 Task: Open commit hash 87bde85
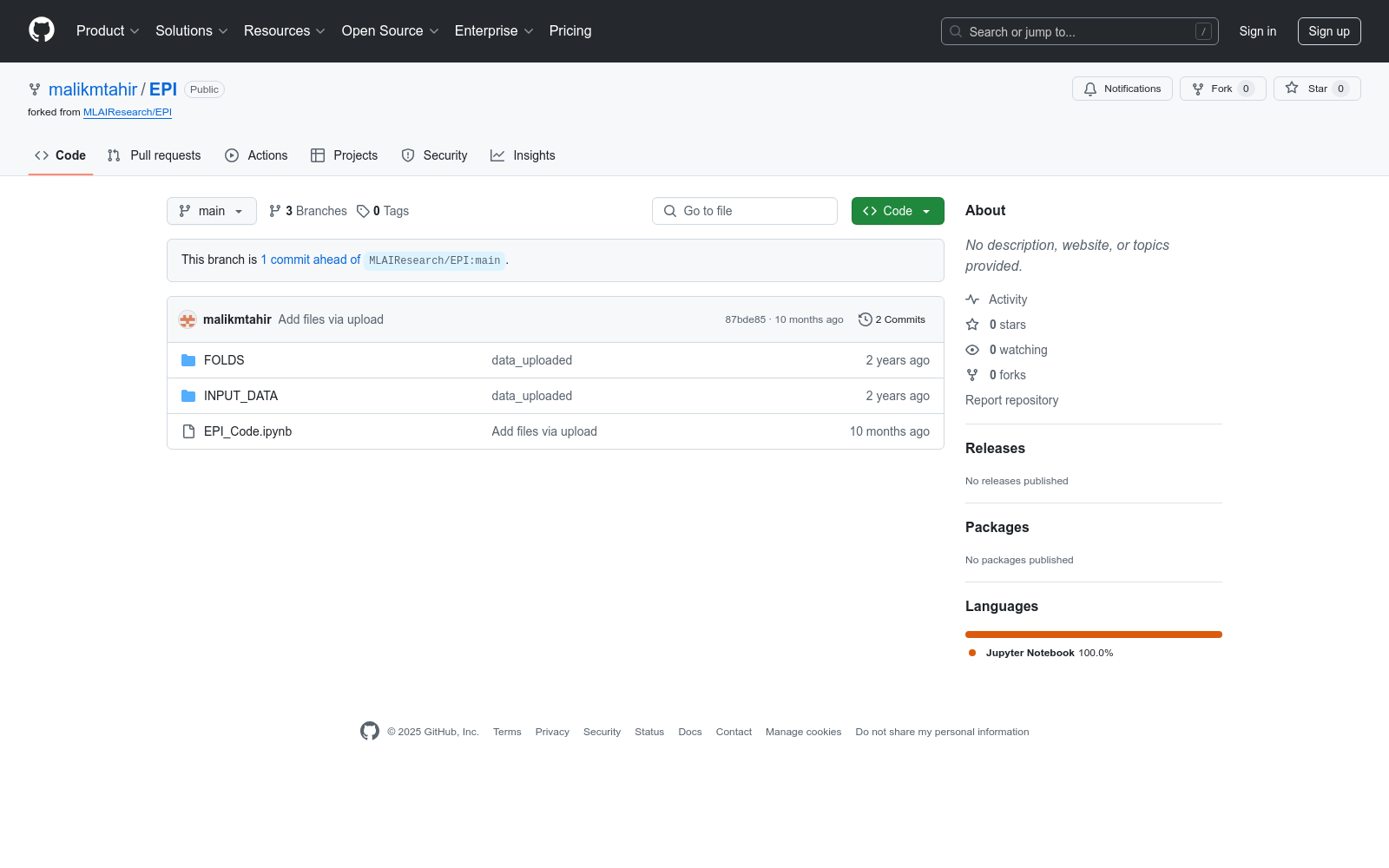(x=746, y=319)
